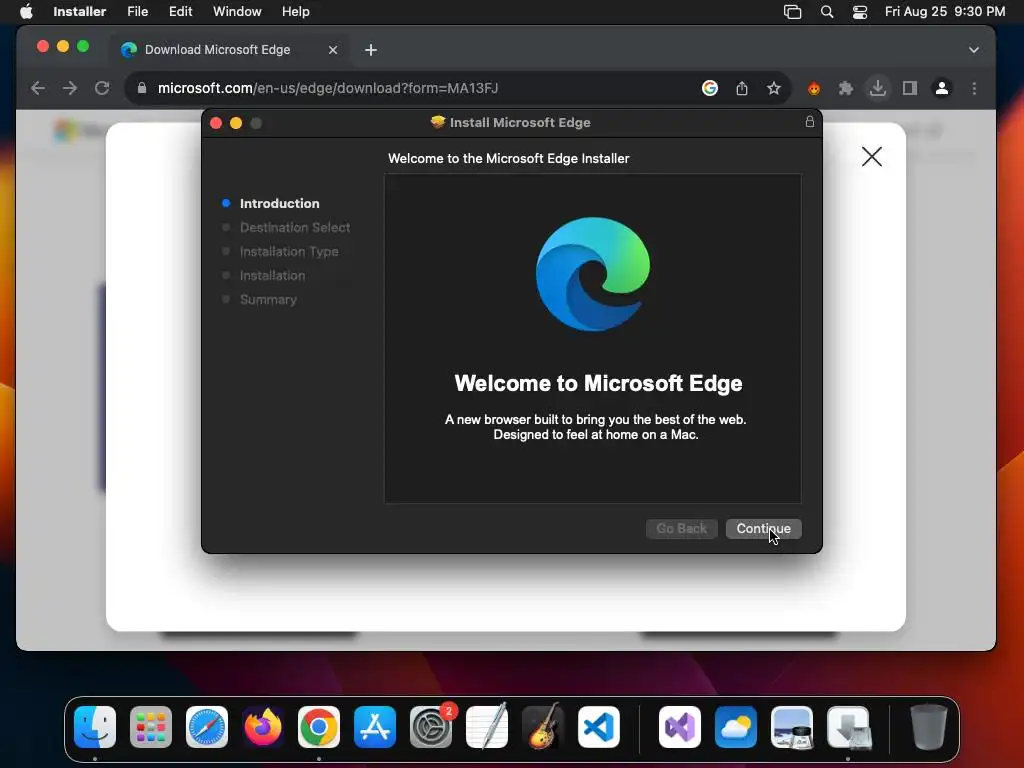
Task: Launch Safari from the Dock
Action: (x=207, y=727)
